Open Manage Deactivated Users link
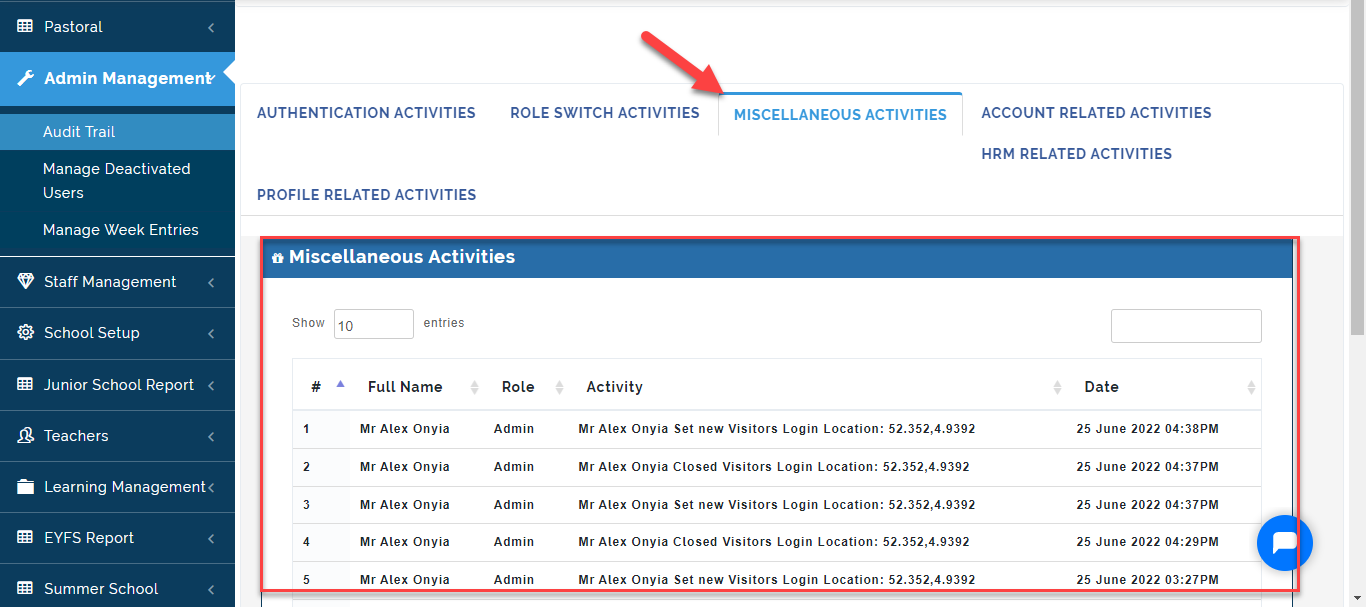Image resolution: width=1366 pixels, height=607 pixels. pyautogui.click(x=117, y=181)
